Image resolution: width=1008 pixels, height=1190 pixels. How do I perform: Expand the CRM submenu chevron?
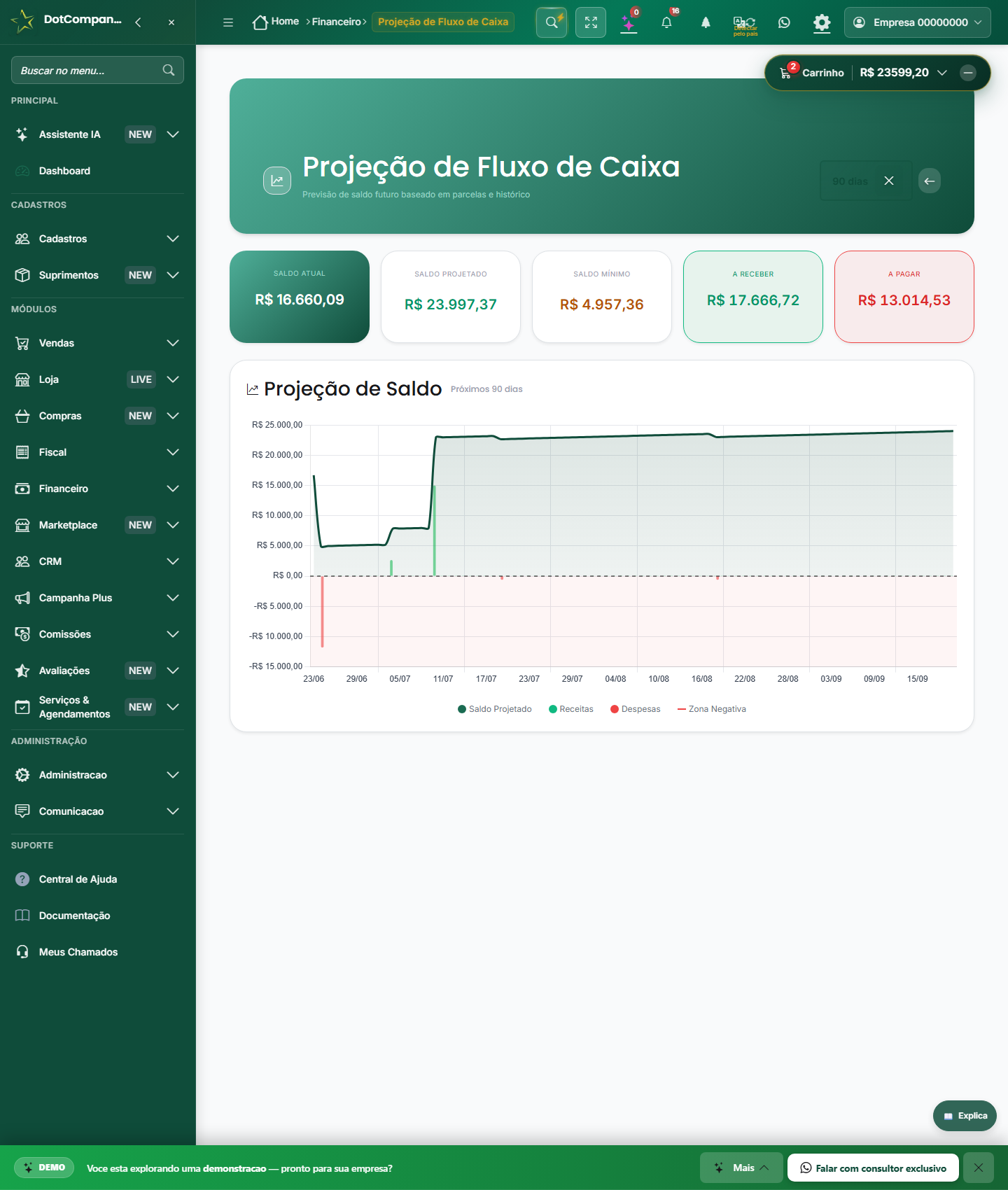(x=173, y=561)
